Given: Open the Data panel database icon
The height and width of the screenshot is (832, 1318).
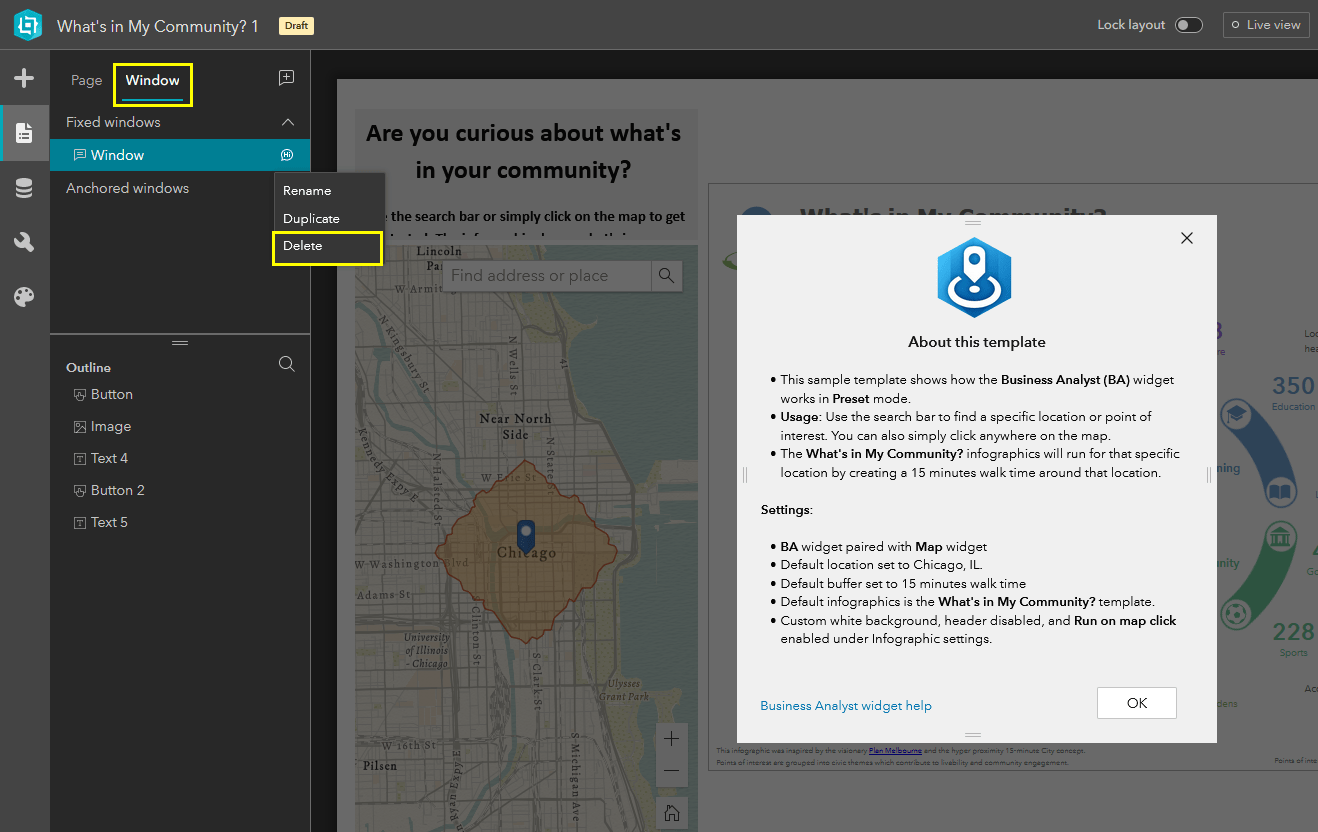Looking at the screenshot, I should pos(24,188).
